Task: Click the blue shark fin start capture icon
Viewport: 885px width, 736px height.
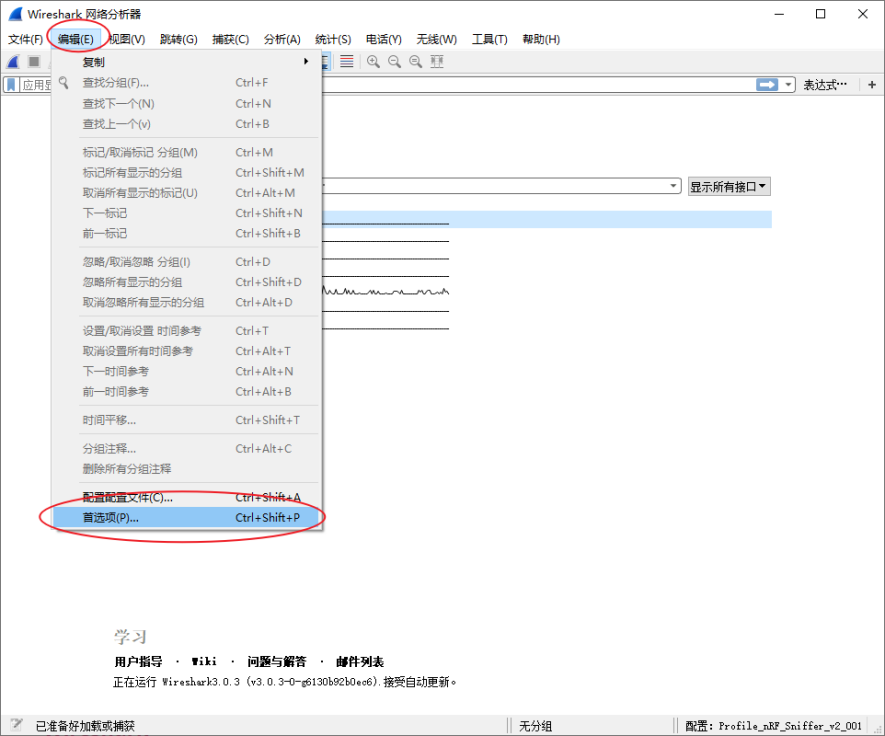Action: [x=11, y=61]
